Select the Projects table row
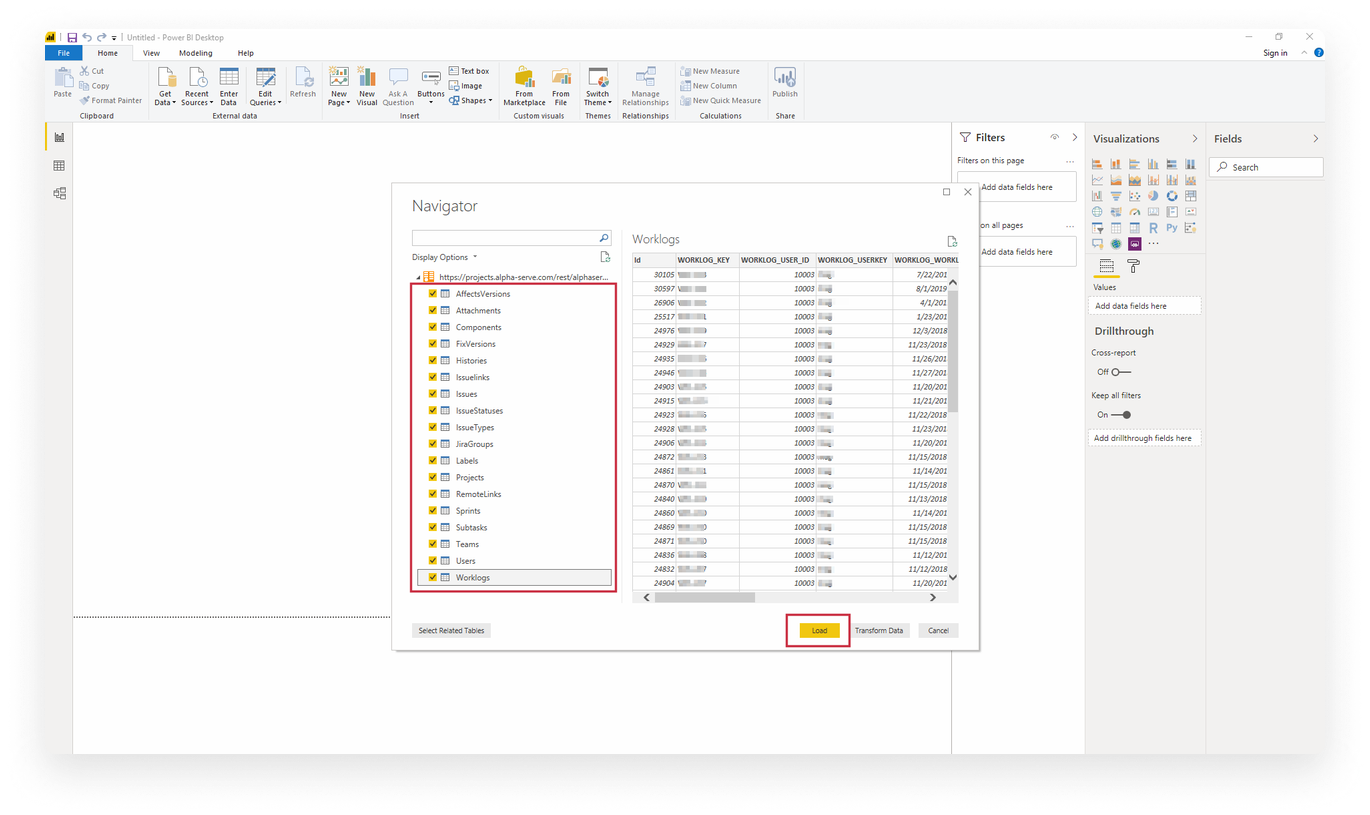The height and width of the screenshot is (815, 1370). pyautogui.click(x=513, y=477)
